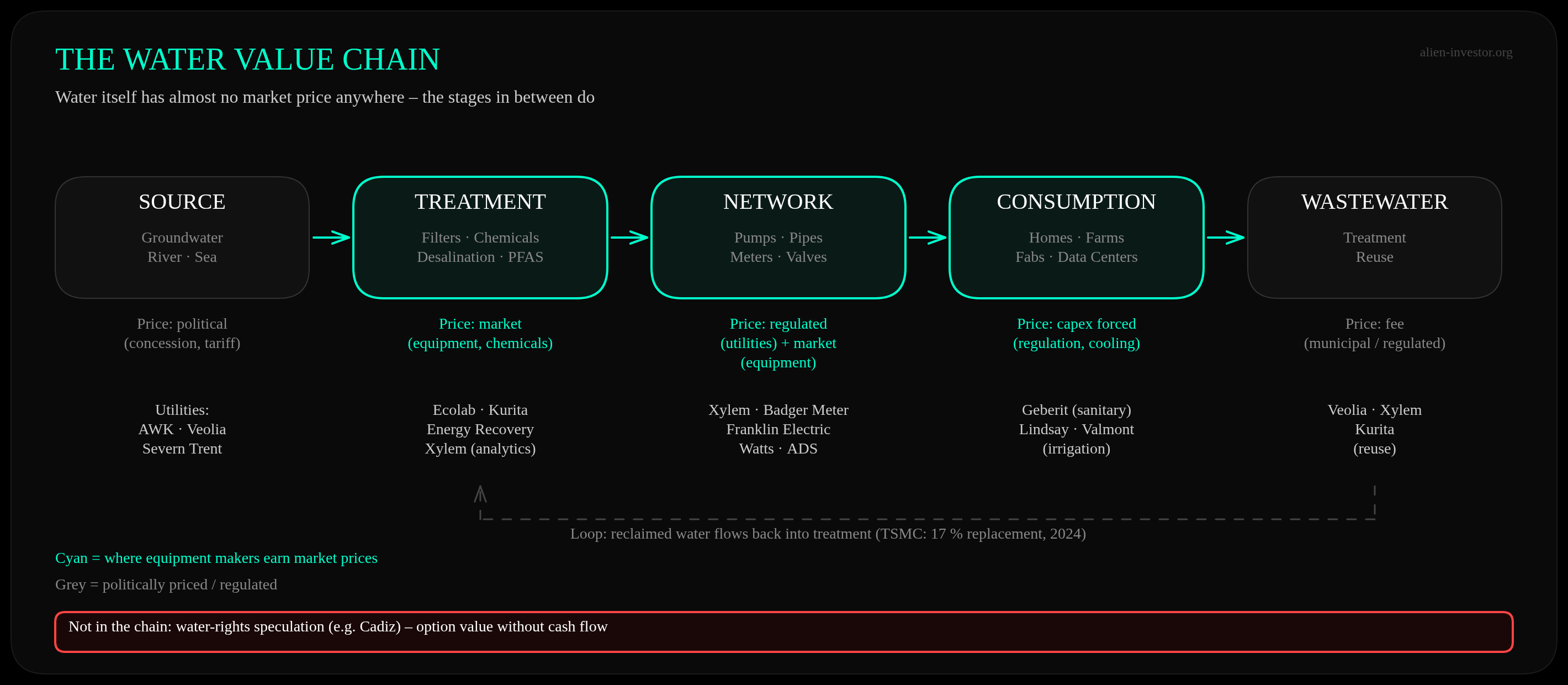Click the 'Loop: reclaimed water flows back' caption
Viewport: 1568px width, 685px height.
(828, 534)
